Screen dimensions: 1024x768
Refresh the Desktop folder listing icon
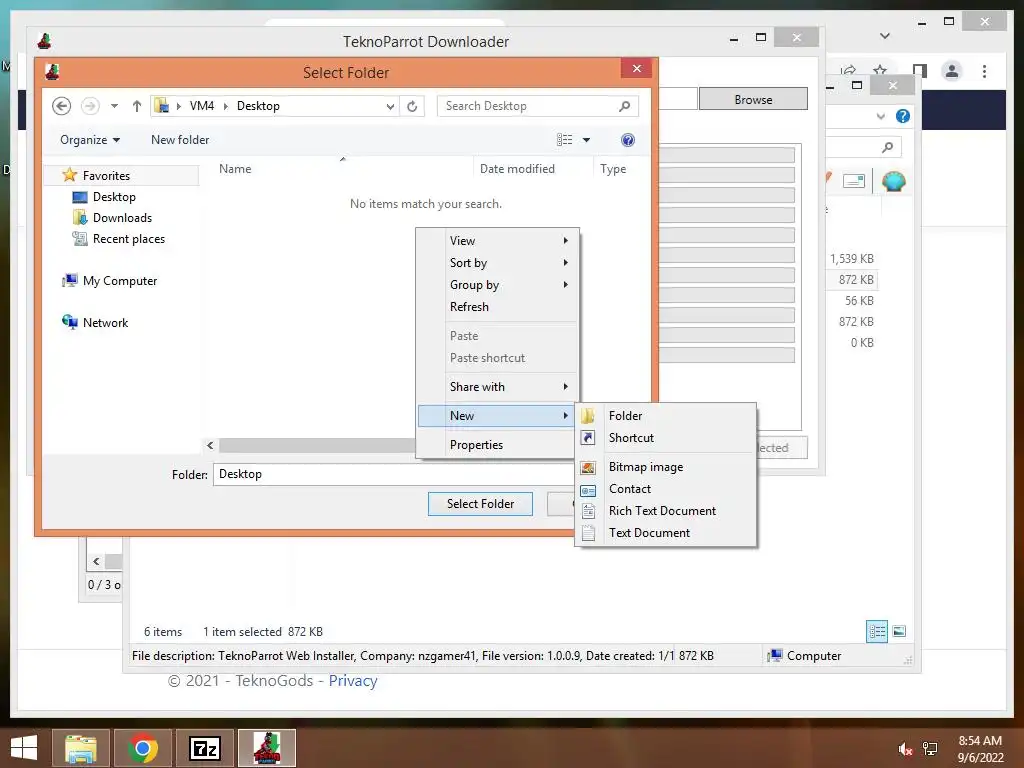(x=412, y=106)
